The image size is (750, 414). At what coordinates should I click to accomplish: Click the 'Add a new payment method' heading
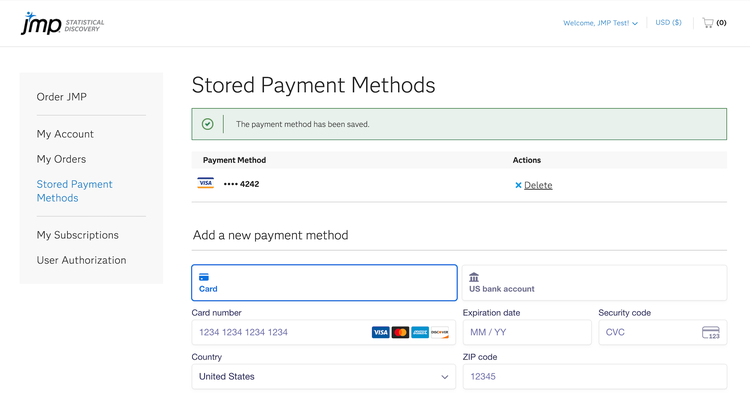[271, 235]
